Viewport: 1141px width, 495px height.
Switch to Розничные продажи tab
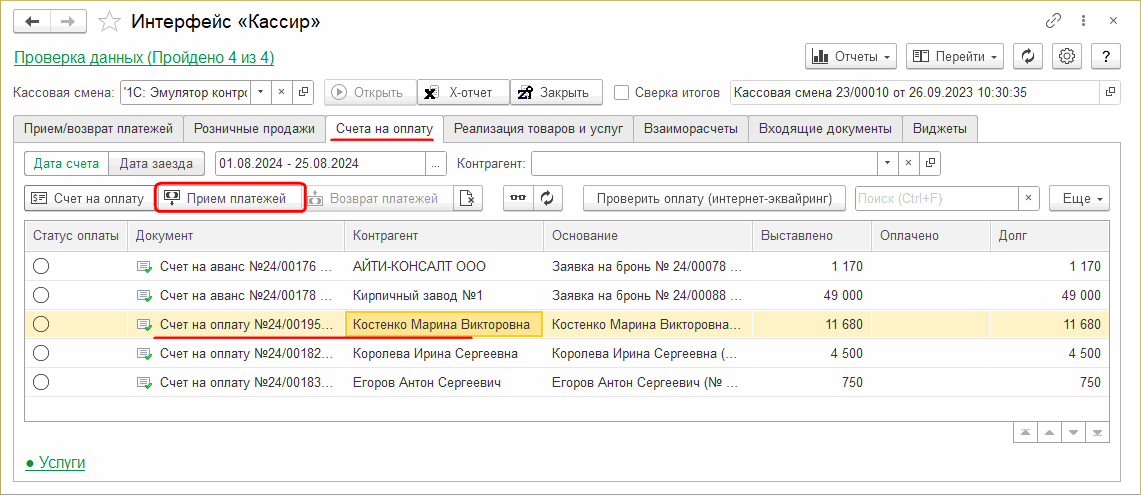pyautogui.click(x=254, y=128)
